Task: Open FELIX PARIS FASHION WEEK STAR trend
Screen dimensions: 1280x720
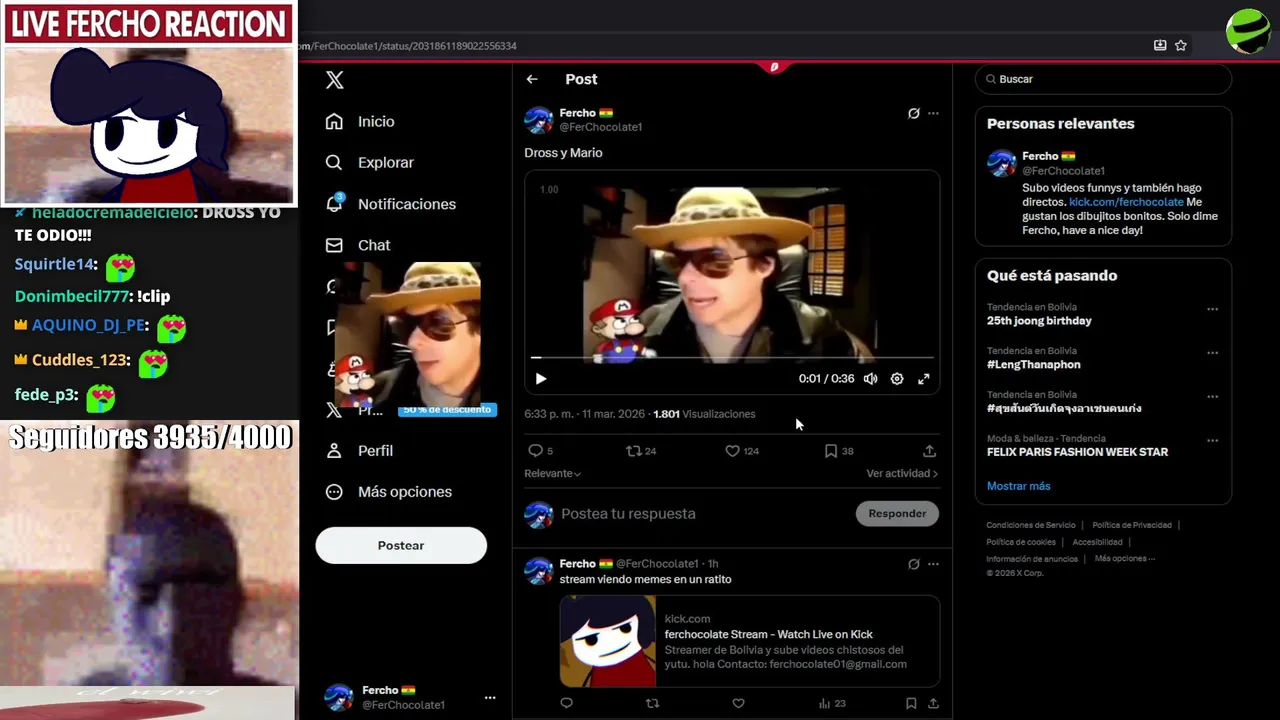Action: [1077, 452]
